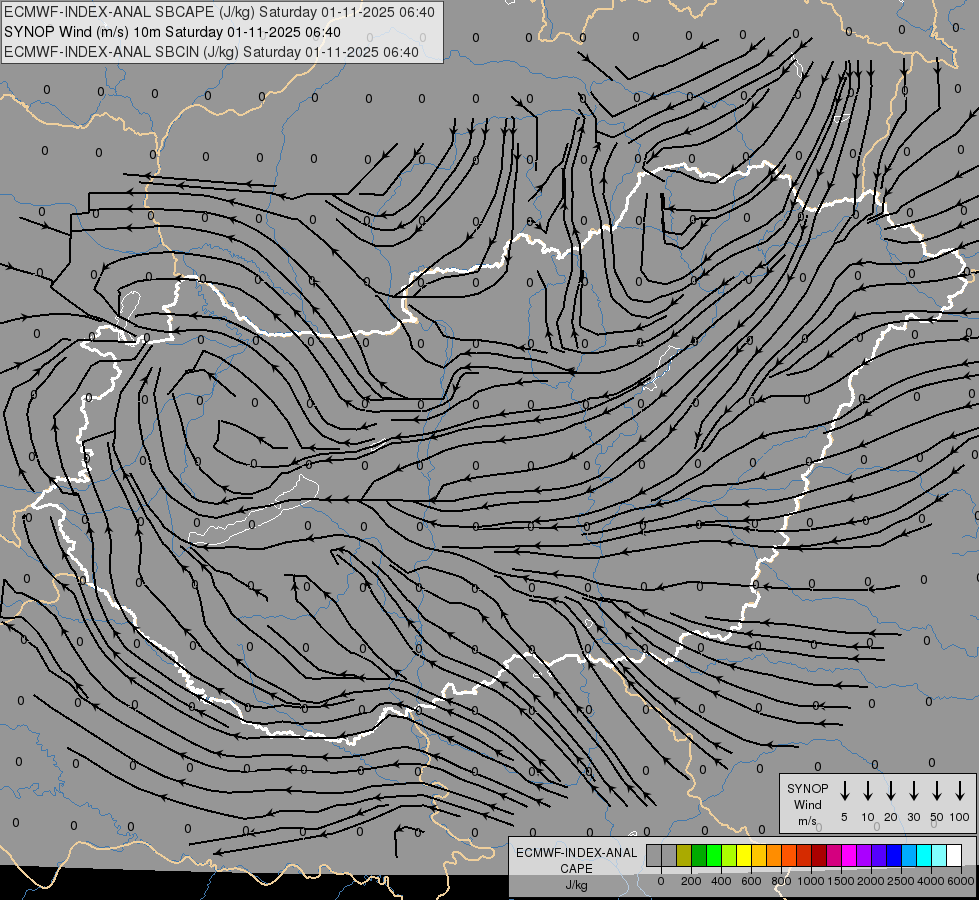Pick the indigo swatch right of 2000 tick
Viewport: 979px width, 900px height.
[878, 855]
